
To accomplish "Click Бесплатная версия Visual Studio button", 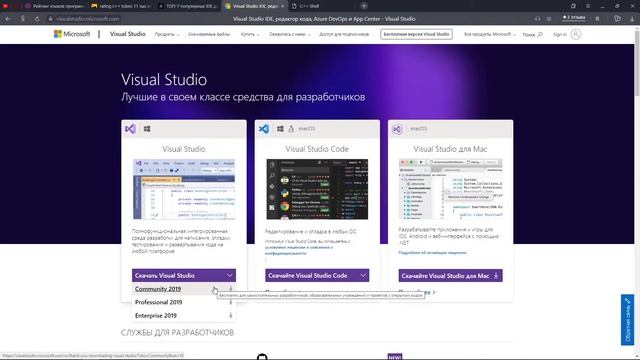I will click(x=416, y=34).
